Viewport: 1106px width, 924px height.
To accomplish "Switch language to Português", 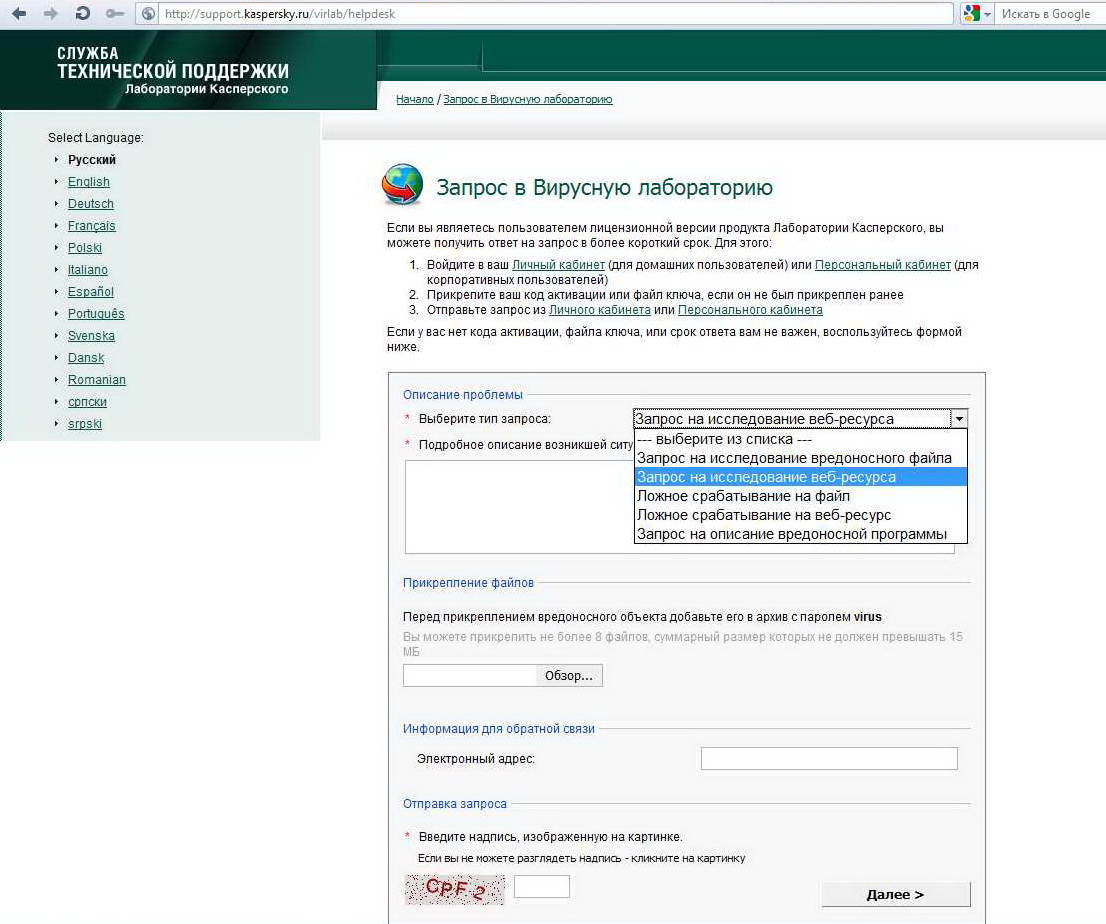I will (96, 314).
